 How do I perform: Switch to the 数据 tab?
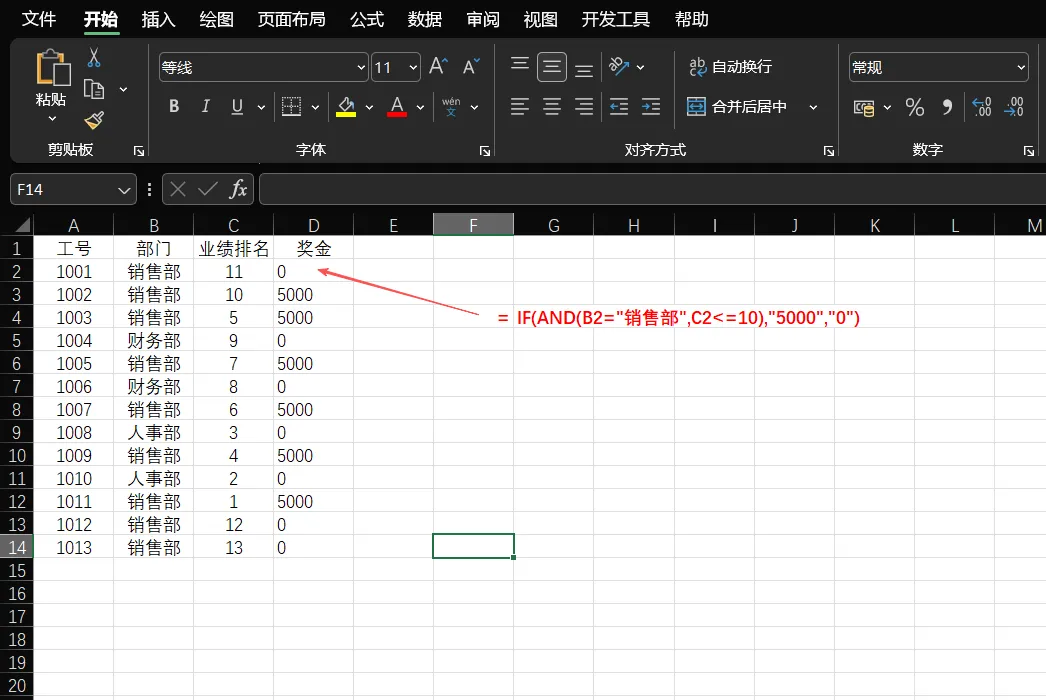(425, 19)
